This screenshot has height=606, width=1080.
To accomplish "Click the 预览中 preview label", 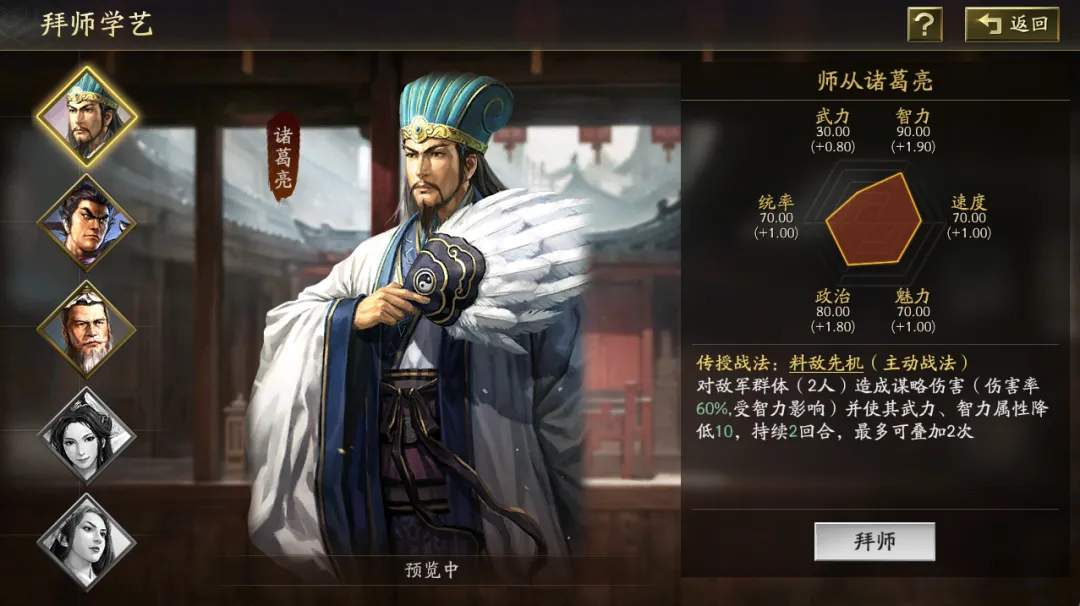I will click(x=431, y=570).
